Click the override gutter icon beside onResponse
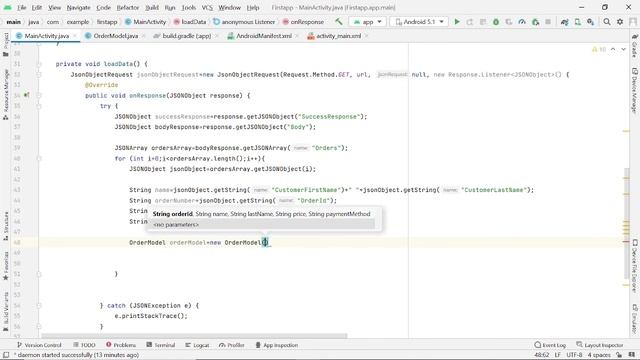 point(27,95)
